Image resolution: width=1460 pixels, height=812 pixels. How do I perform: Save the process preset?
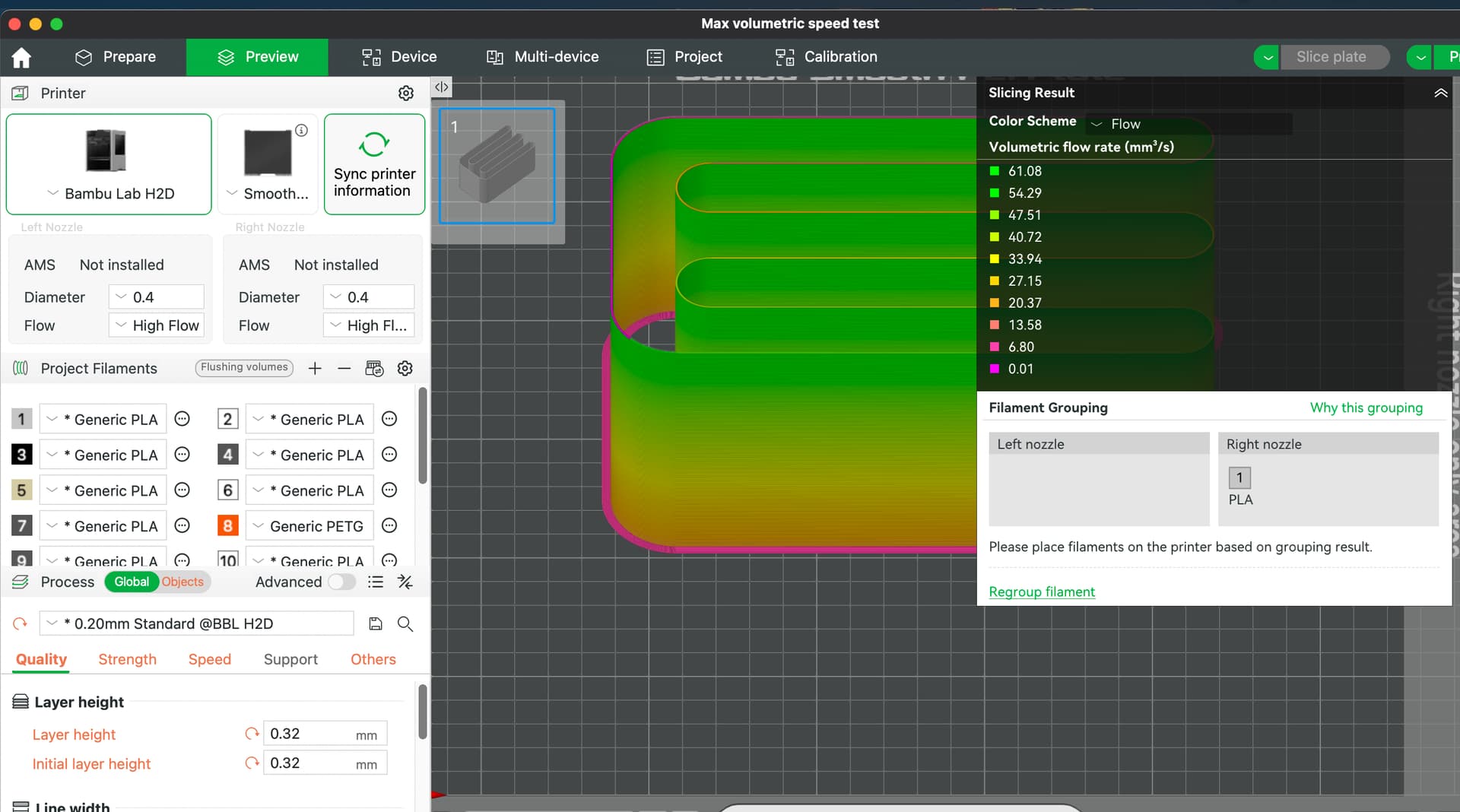click(x=376, y=624)
